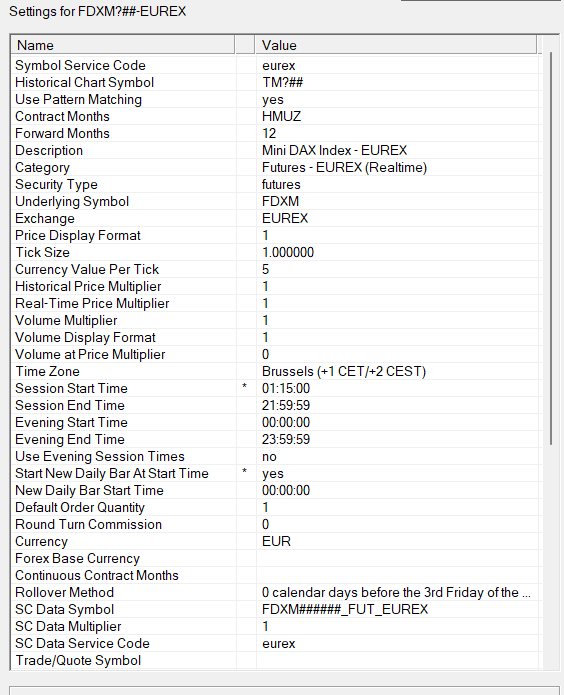The image size is (564, 695).
Task: Select the Tick Size value field
Action: point(398,253)
